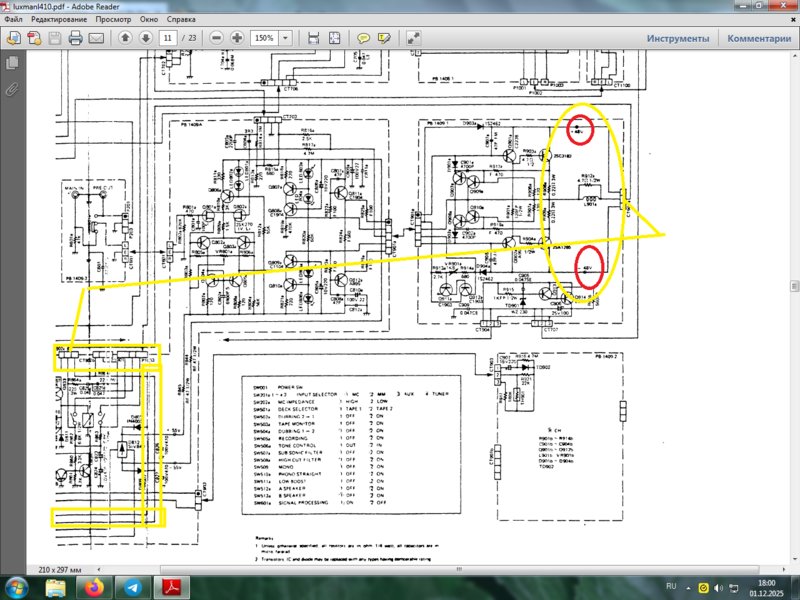Go to the next page using the down arrow

[146, 38]
